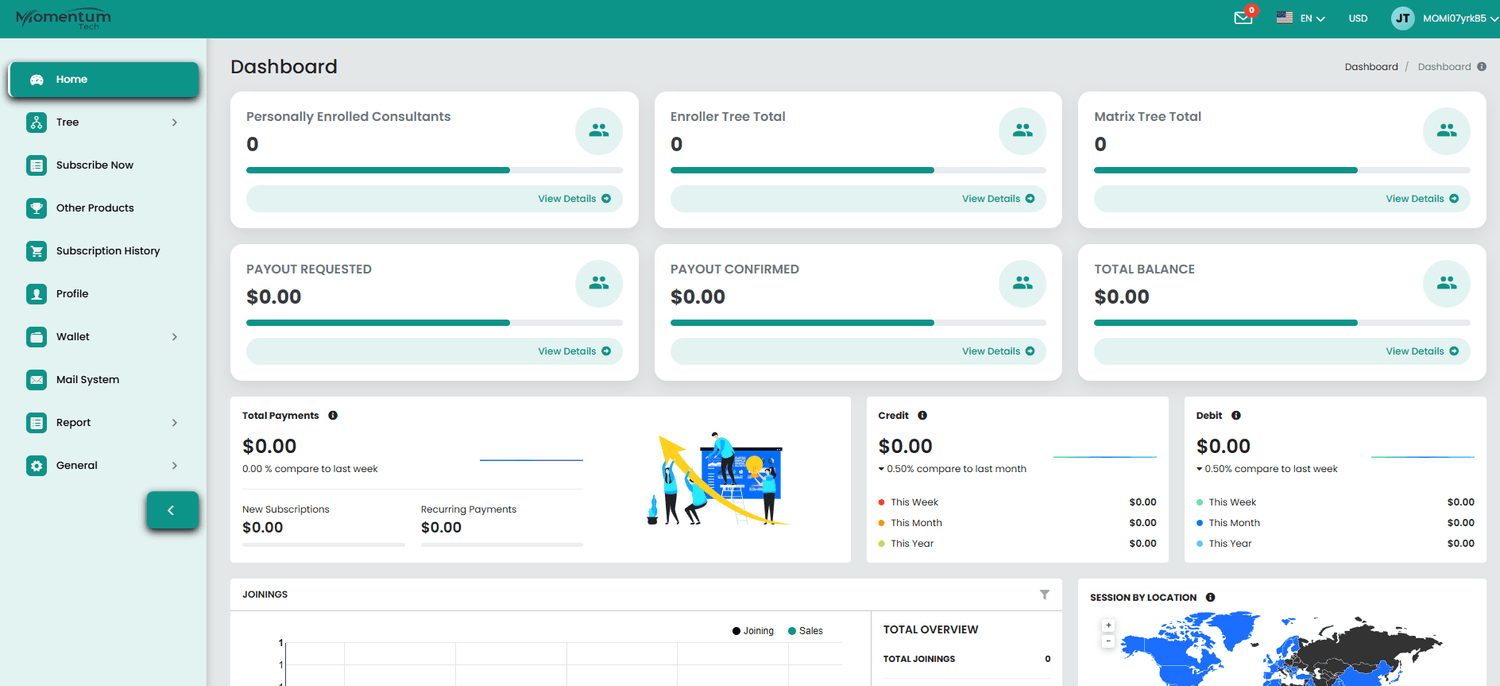Click the zoom in button on location map
1500x686 pixels.
1108,624
